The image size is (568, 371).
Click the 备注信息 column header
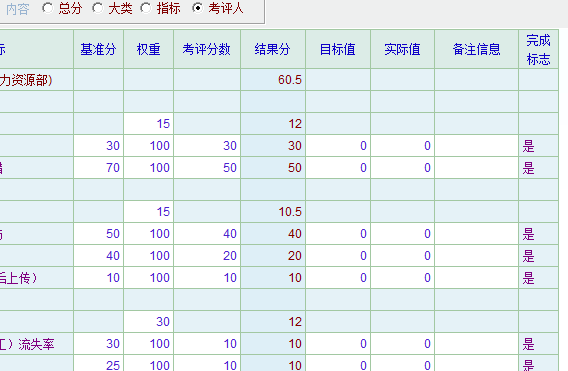click(476, 49)
